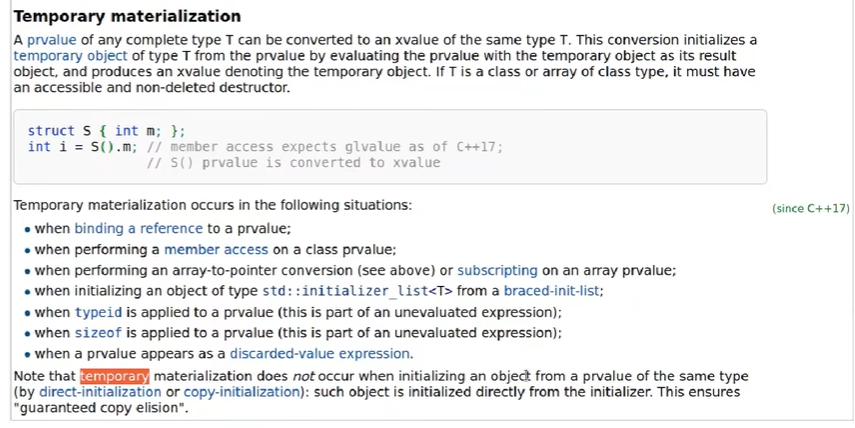
Task: Click the highlighted word "temporary"
Action: click(114, 376)
